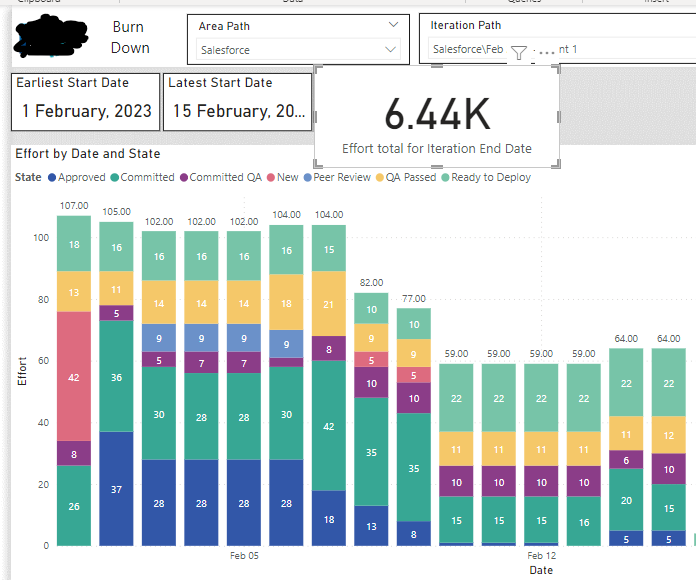Select the Approved segment labeled 8 in 77.00 bar
Viewport: 696px width, 580px height.
(x=414, y=534)
